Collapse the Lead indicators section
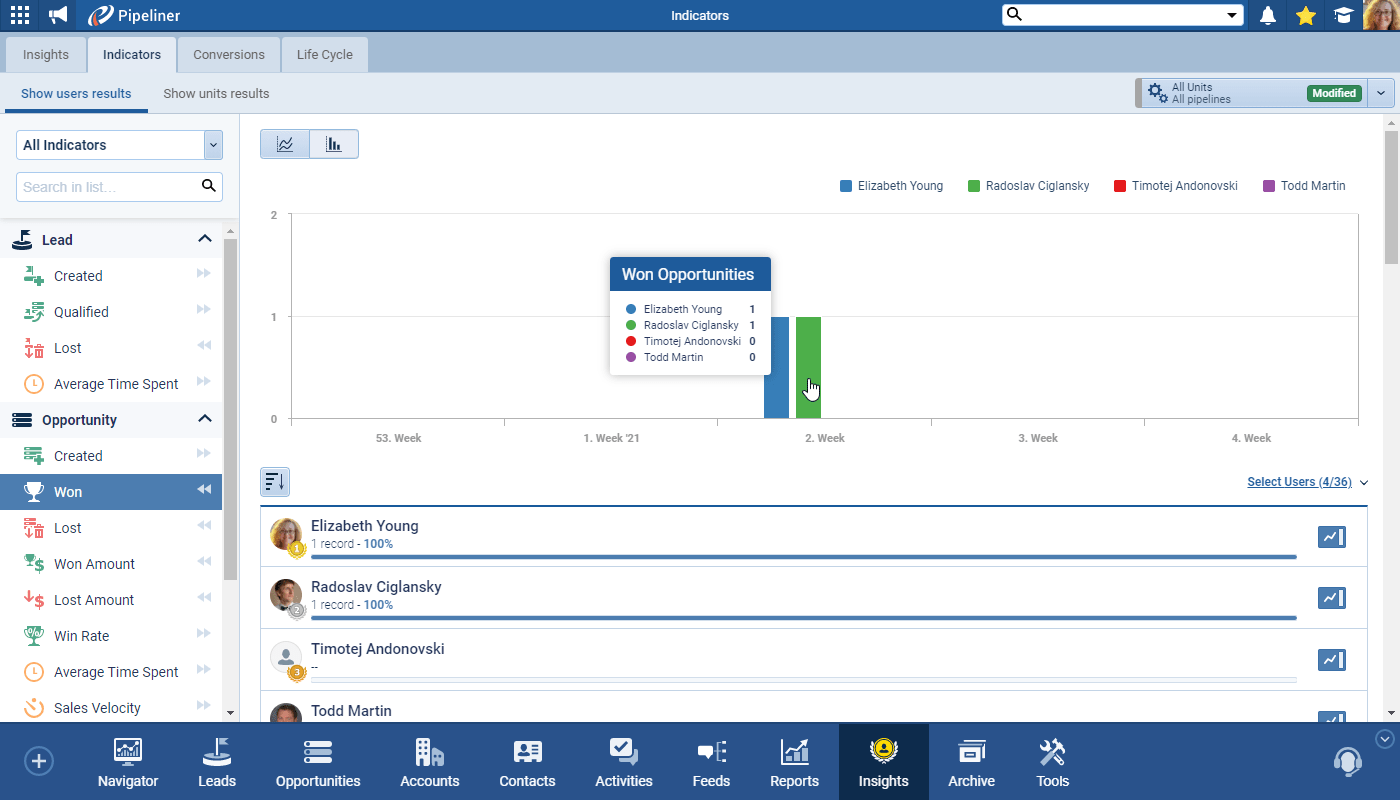The height and width of the screenshot is (800, 1400). [x=205, y=239]
